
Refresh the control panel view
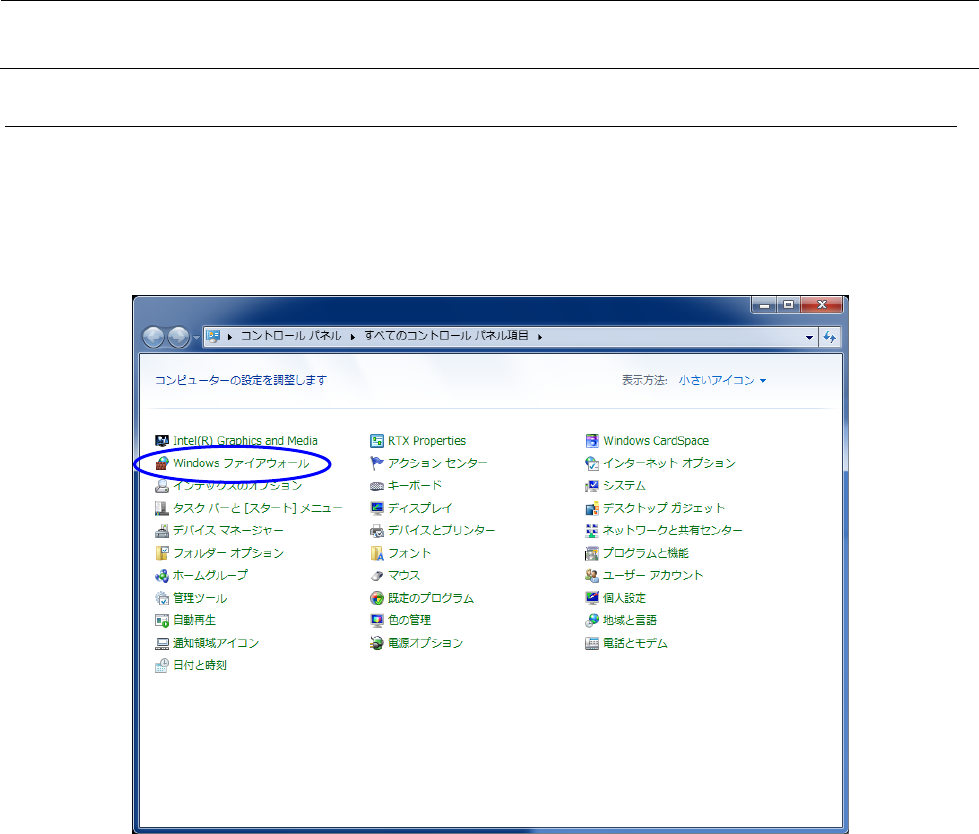click(x=830, y=337)
